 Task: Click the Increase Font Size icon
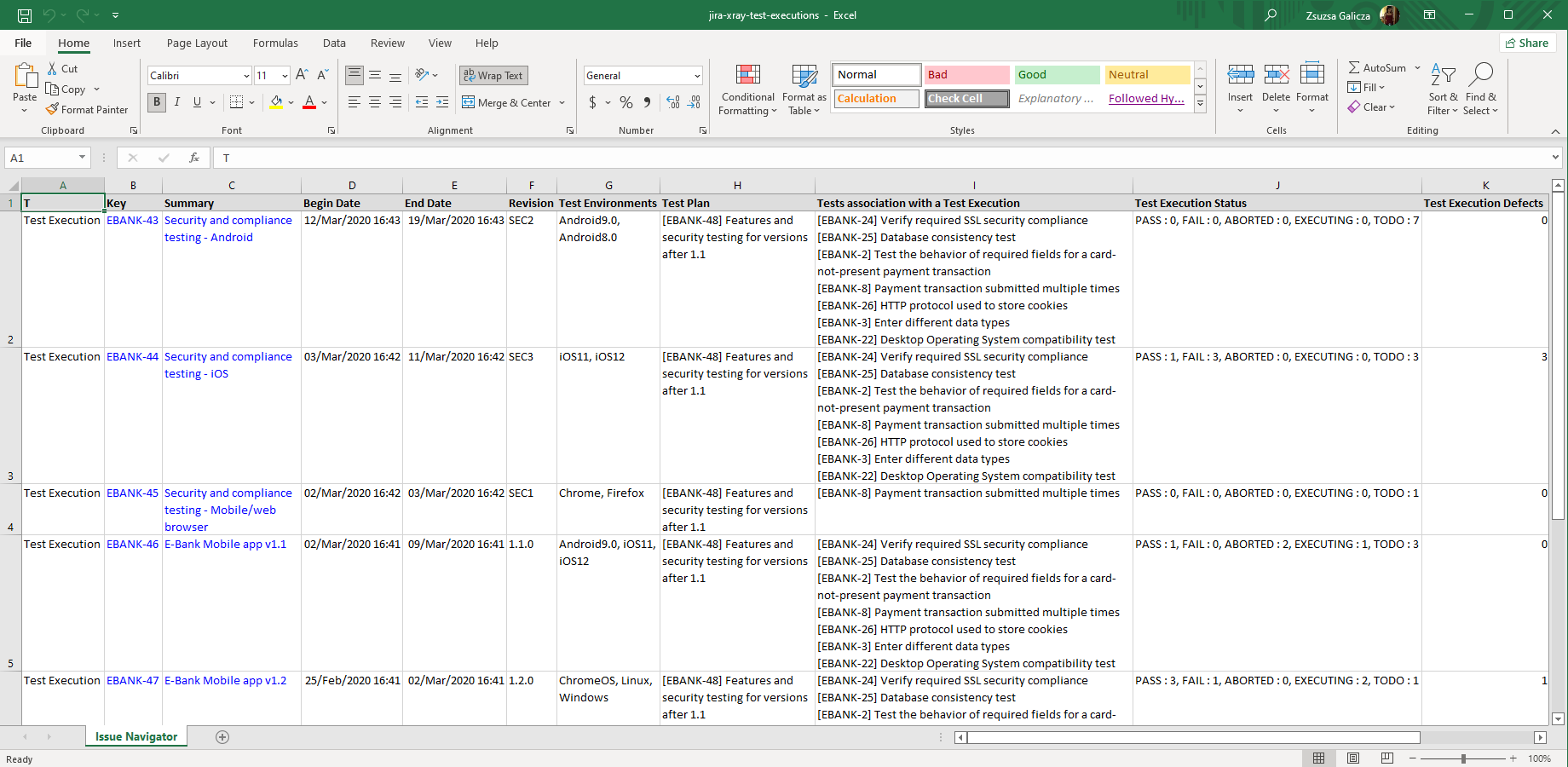pos(302,75)
